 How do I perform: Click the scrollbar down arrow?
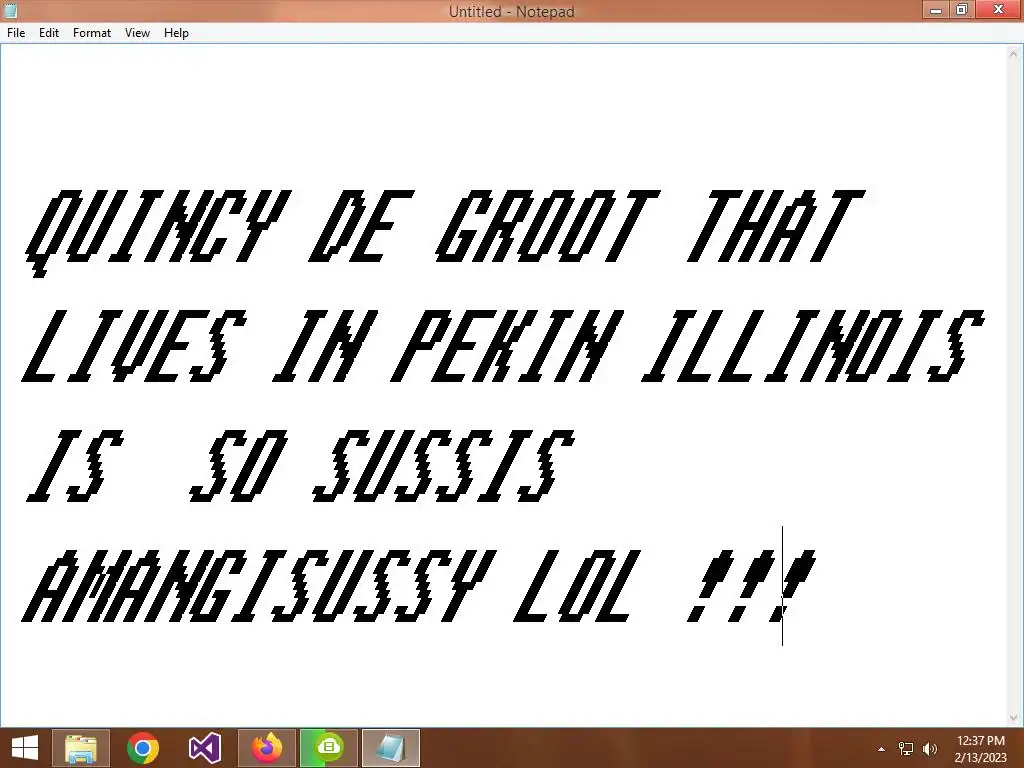1014,718
